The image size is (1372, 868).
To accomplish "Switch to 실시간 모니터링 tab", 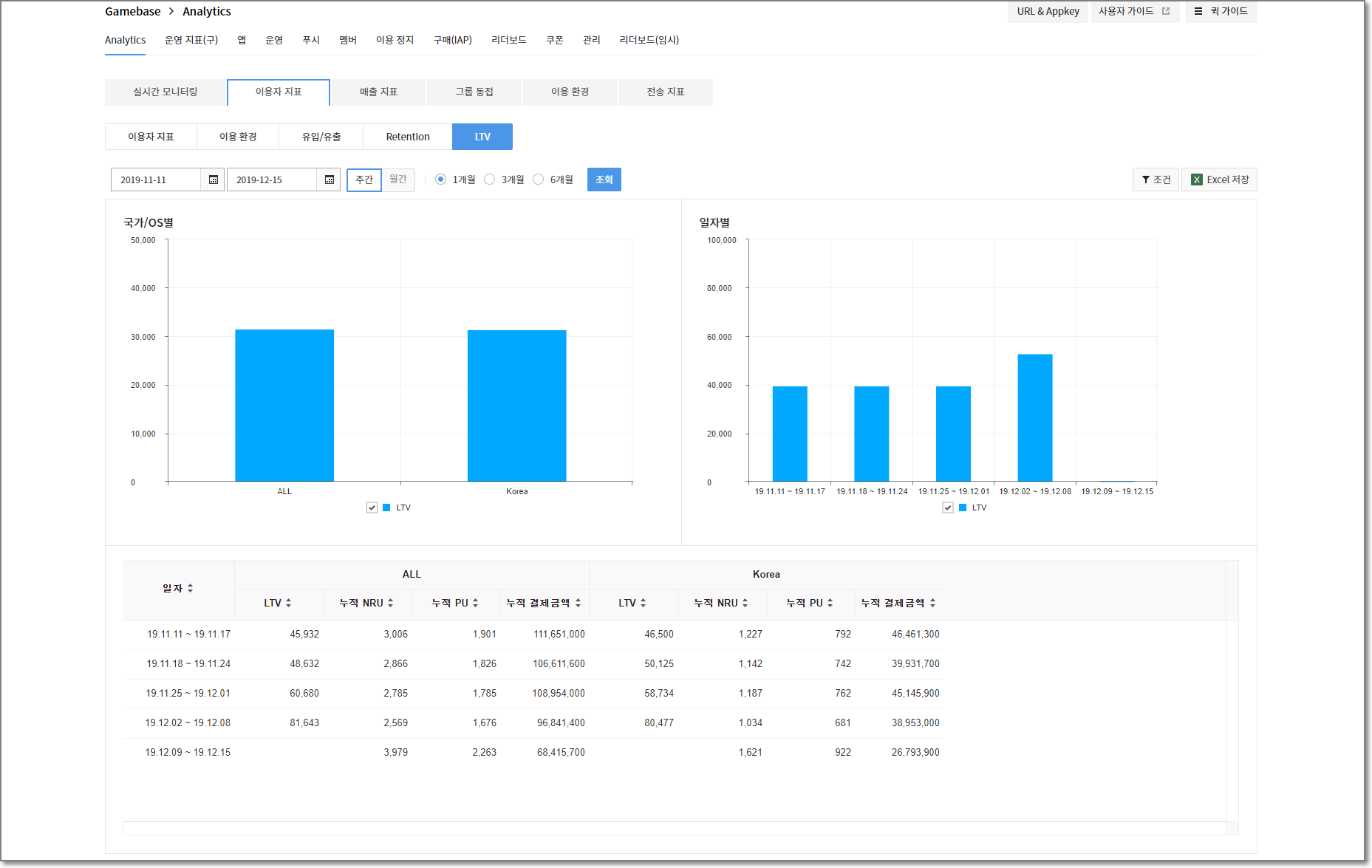I will [165, 92].
